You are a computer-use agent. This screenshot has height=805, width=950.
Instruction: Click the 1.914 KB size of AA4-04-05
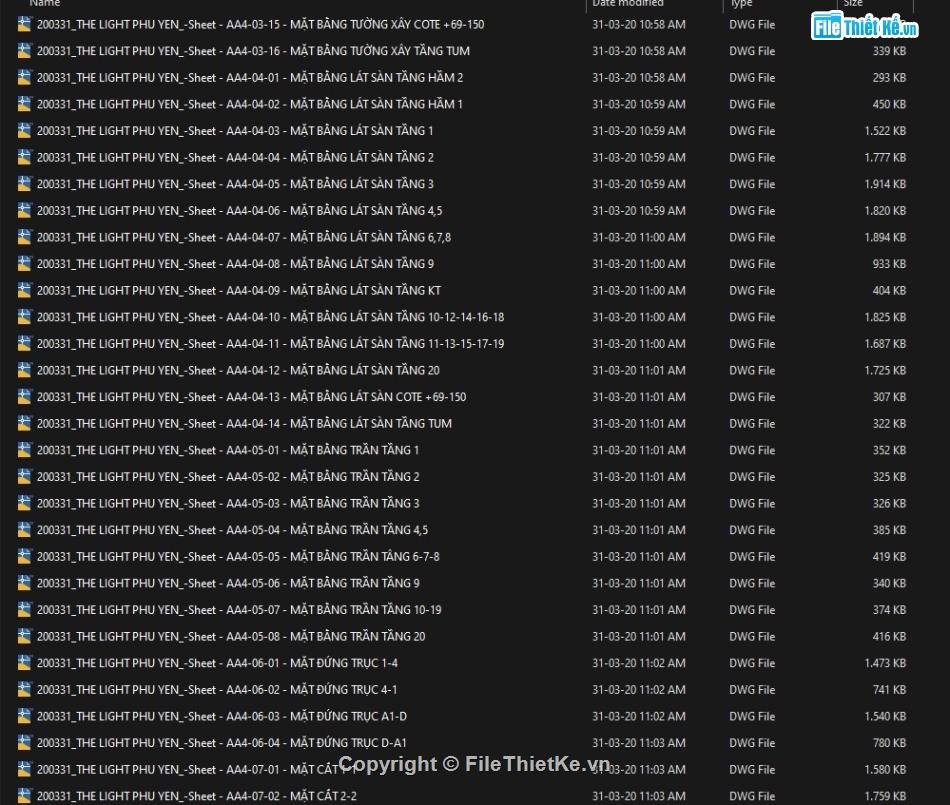pyautogui.click(x=885, y=184)
